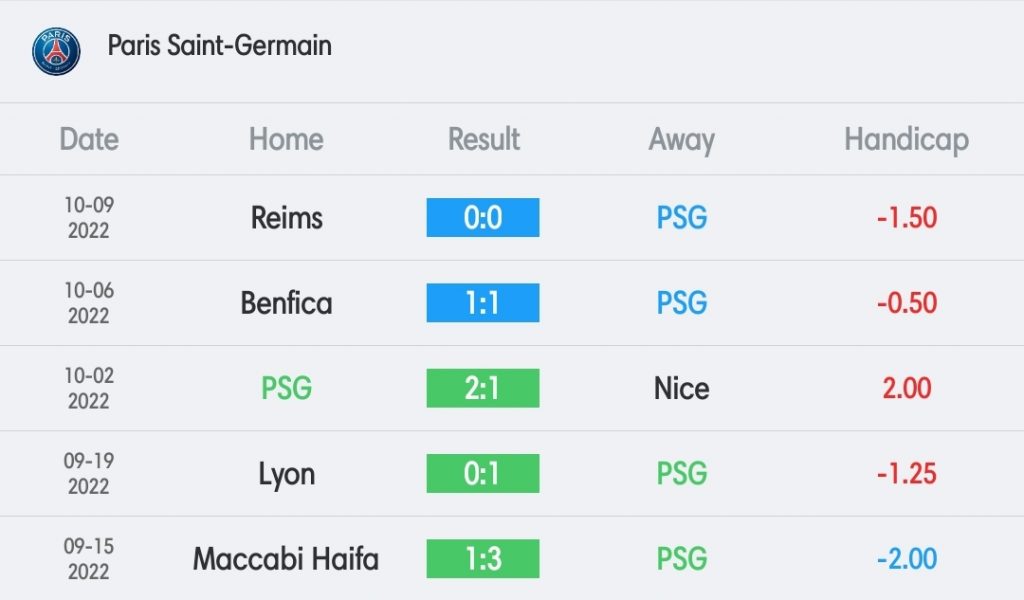Open the Benfica 1:1 result badge
The width and height of the screenshot is (1024, 600).
point(483,303)
